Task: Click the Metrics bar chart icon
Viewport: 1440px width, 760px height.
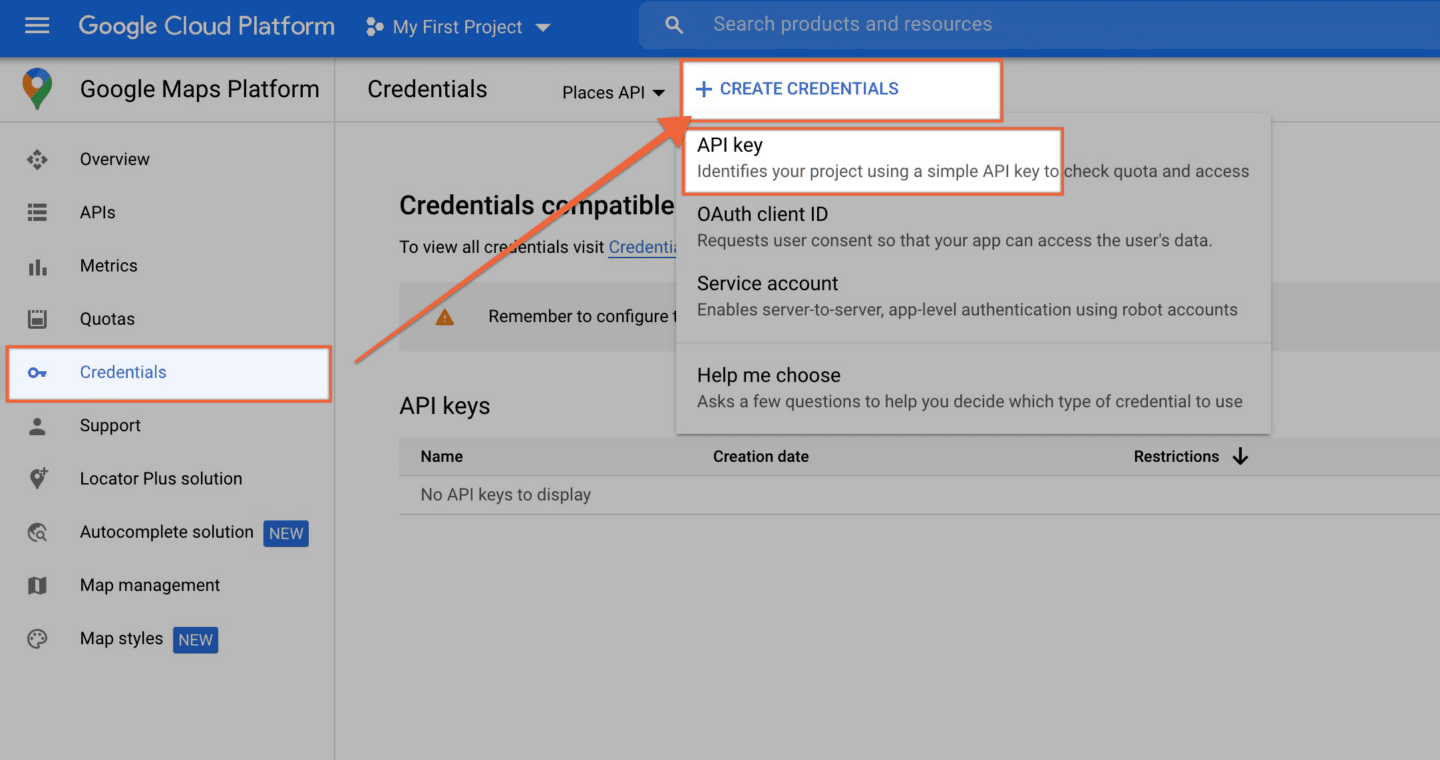Action: 37,266
